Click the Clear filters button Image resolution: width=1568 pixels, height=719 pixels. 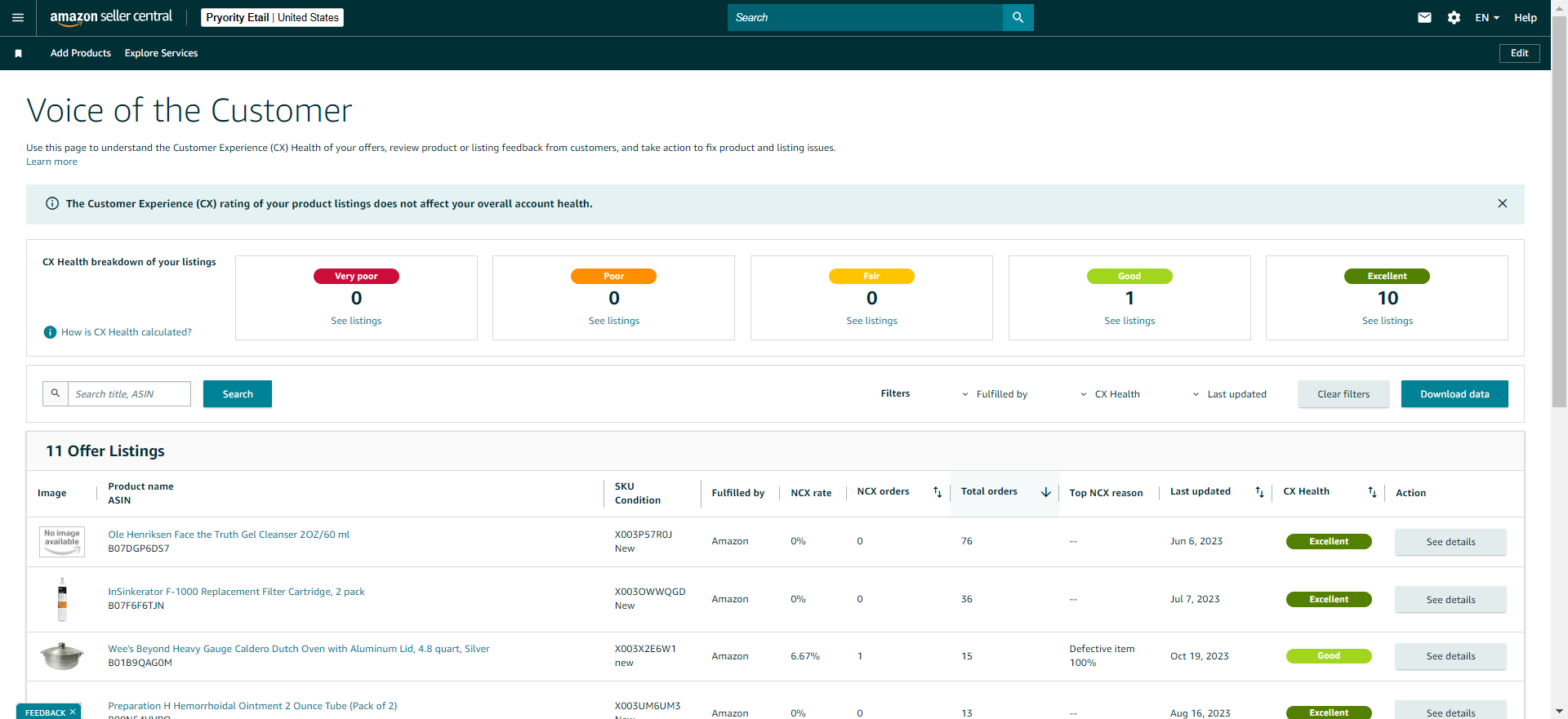tap(1343, 393)
